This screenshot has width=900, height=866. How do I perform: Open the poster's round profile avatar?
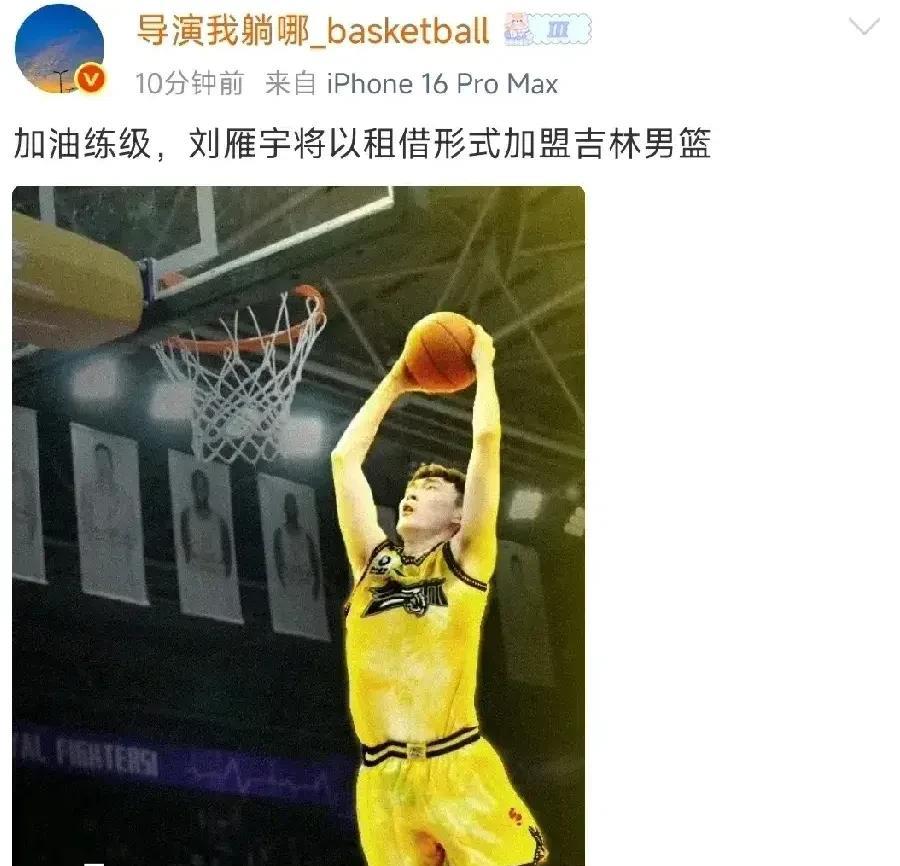tap(60, 49)
